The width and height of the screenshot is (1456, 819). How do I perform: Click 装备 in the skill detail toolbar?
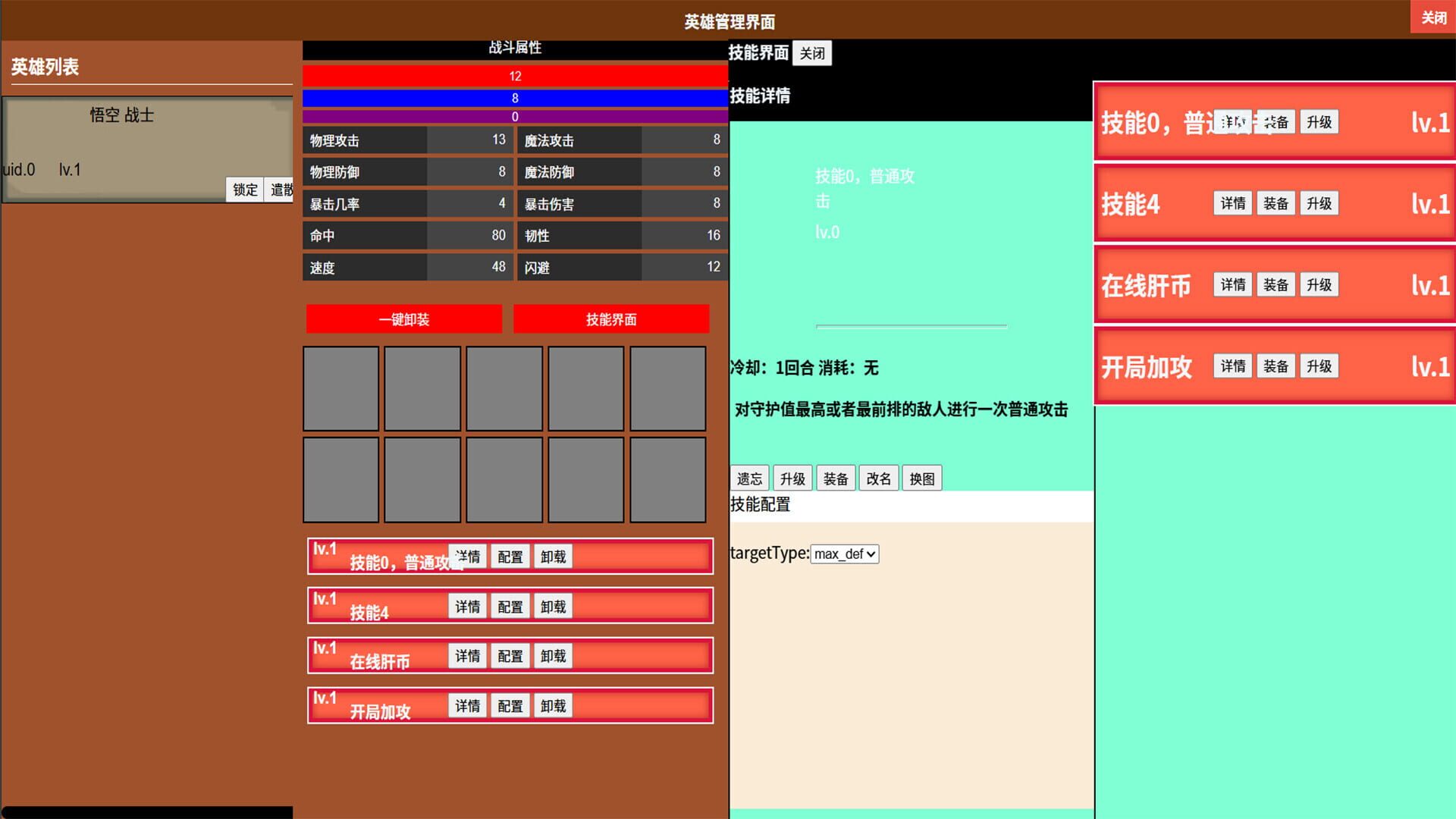pos(835,478)
